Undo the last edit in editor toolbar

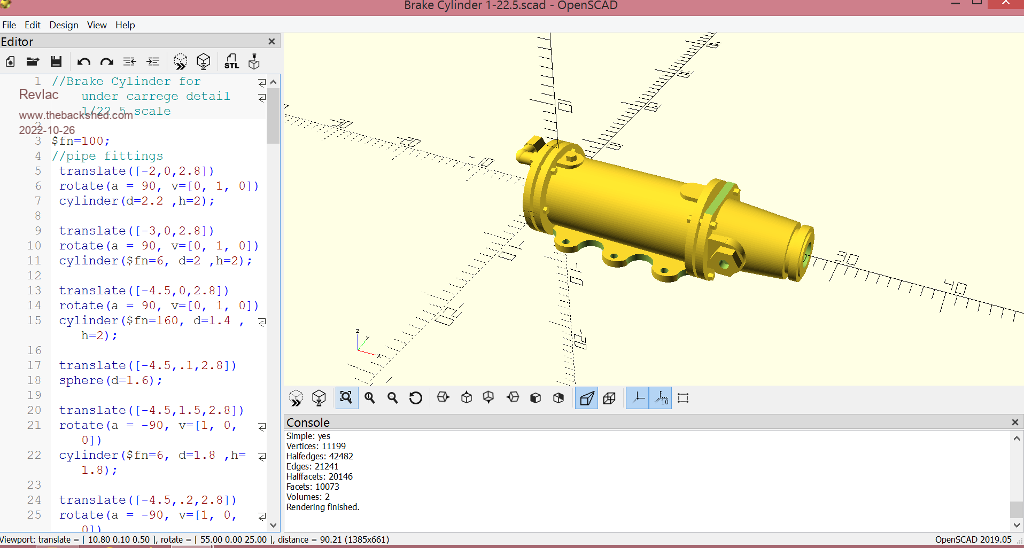[84, 62]
